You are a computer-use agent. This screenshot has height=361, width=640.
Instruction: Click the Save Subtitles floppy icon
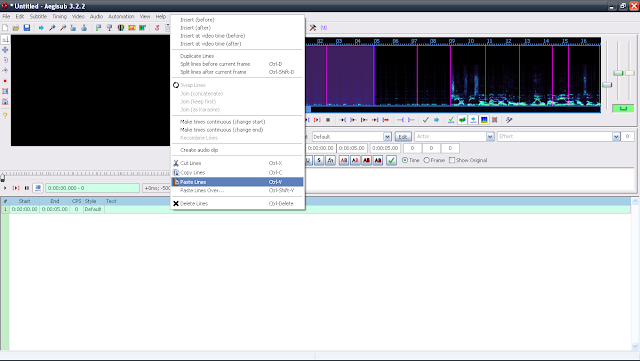(27, 28)
